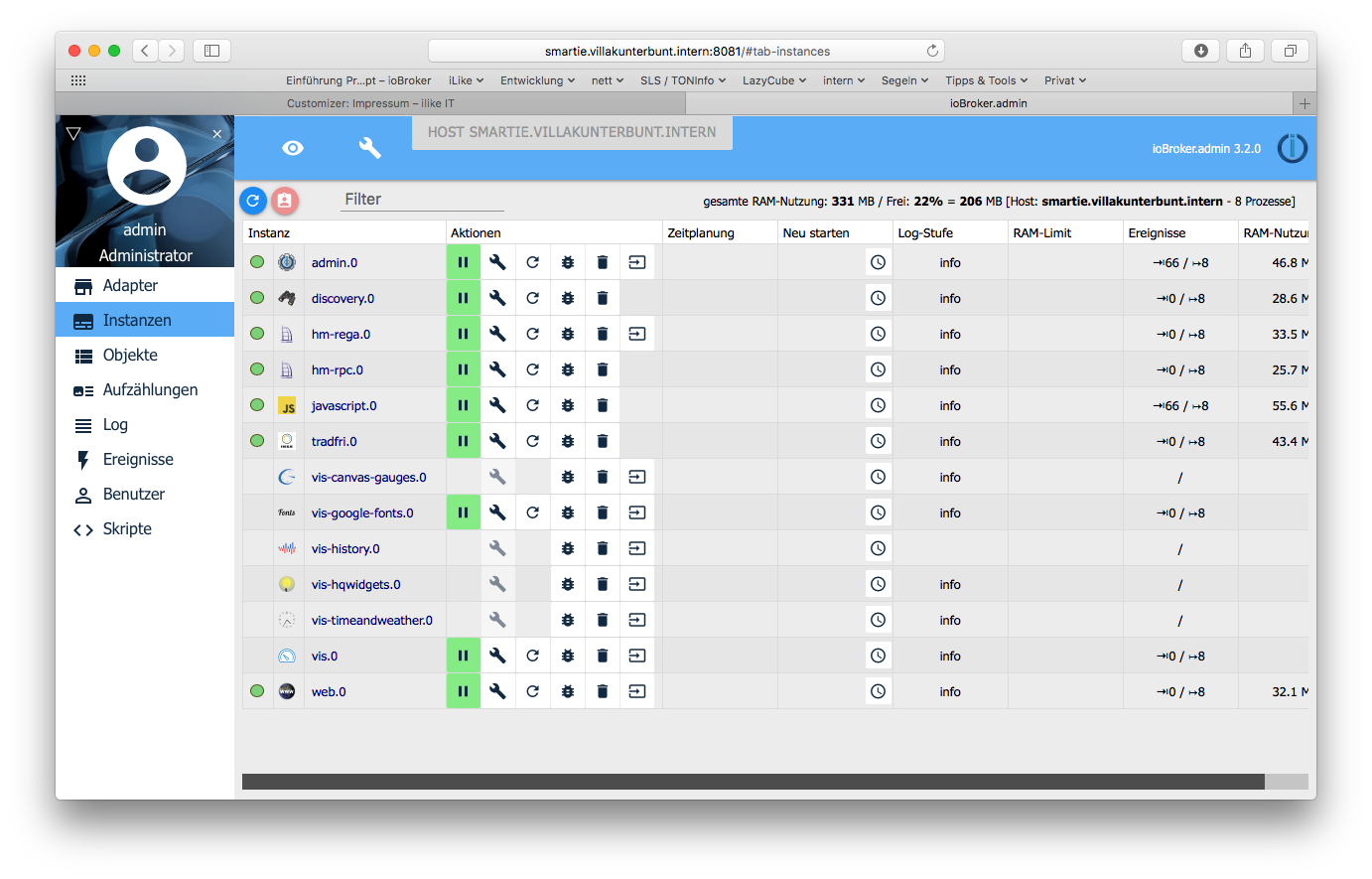Delete the hm-rpc.0 instance
The height and width of the screenshot is (879, 1372).
click(x=603, y=369)
